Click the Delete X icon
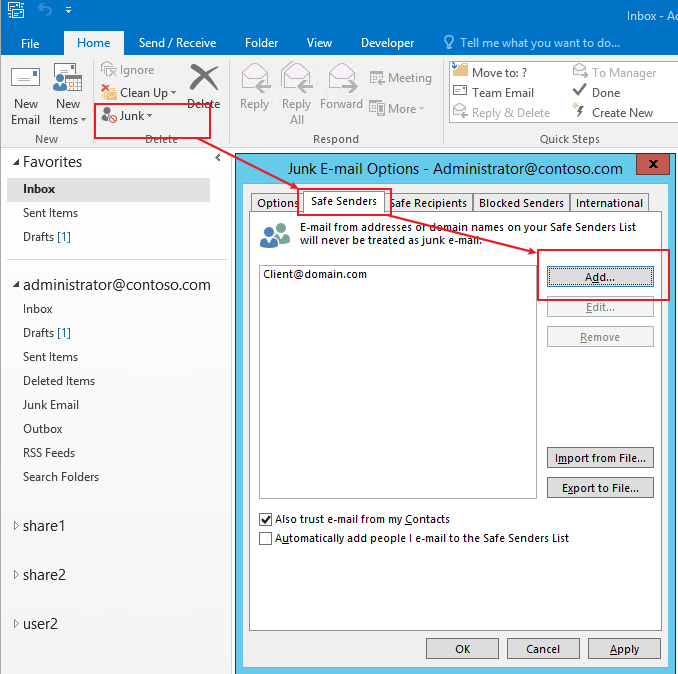Image resolution: width=678 pixels, height=674 pixels. (x=204, y=78)
